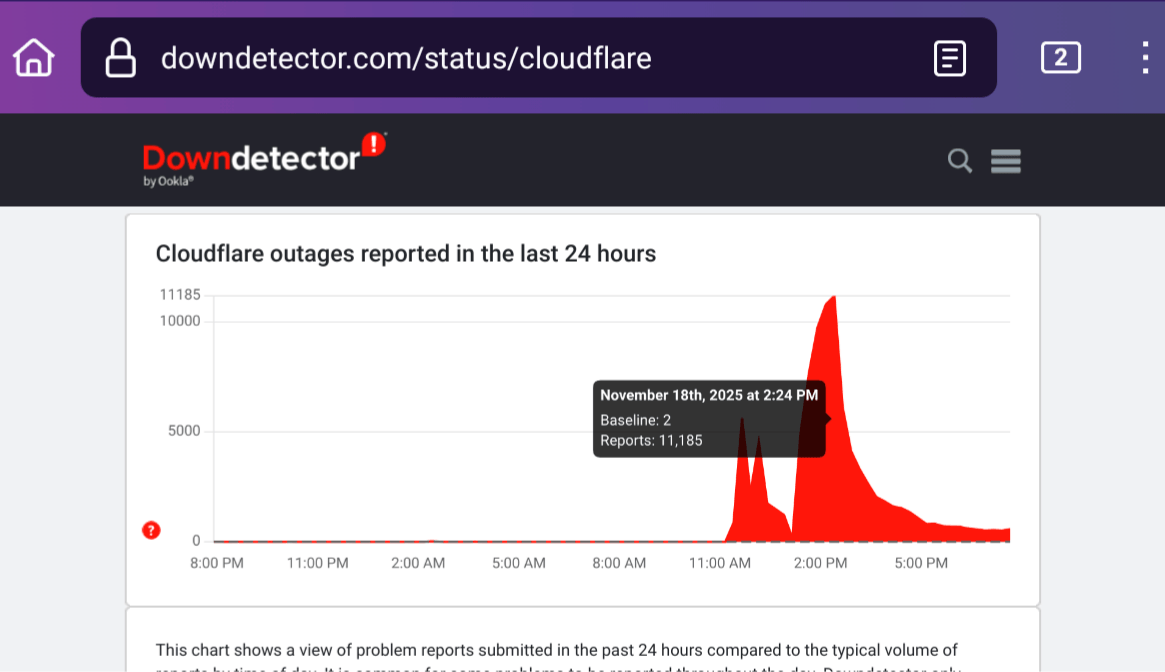Open reader mode page icon
The height and width of the screenshot is (672, 1165).
coord(949,58)
